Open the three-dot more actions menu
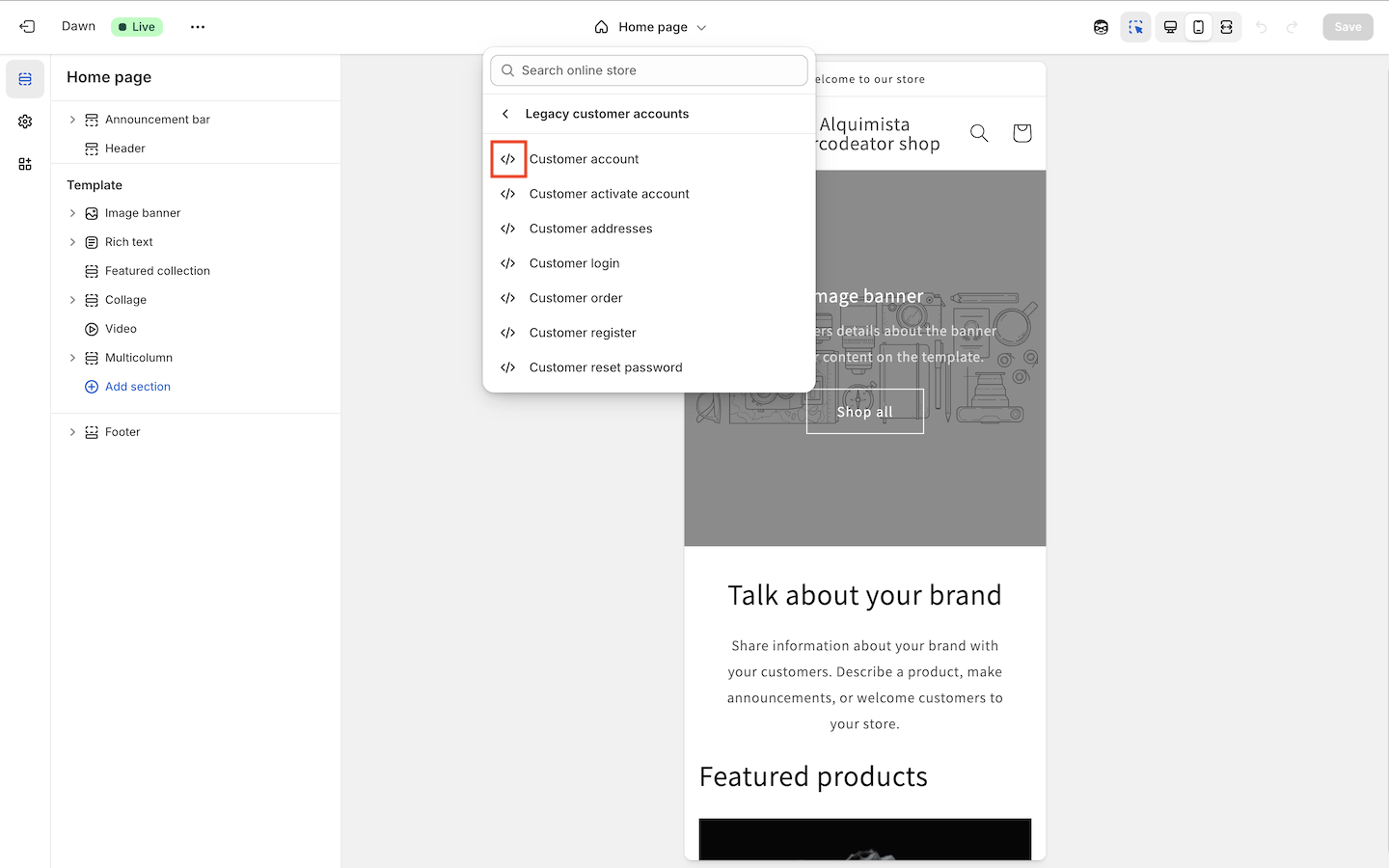The image size is (1389, 868). pos(198,27)
